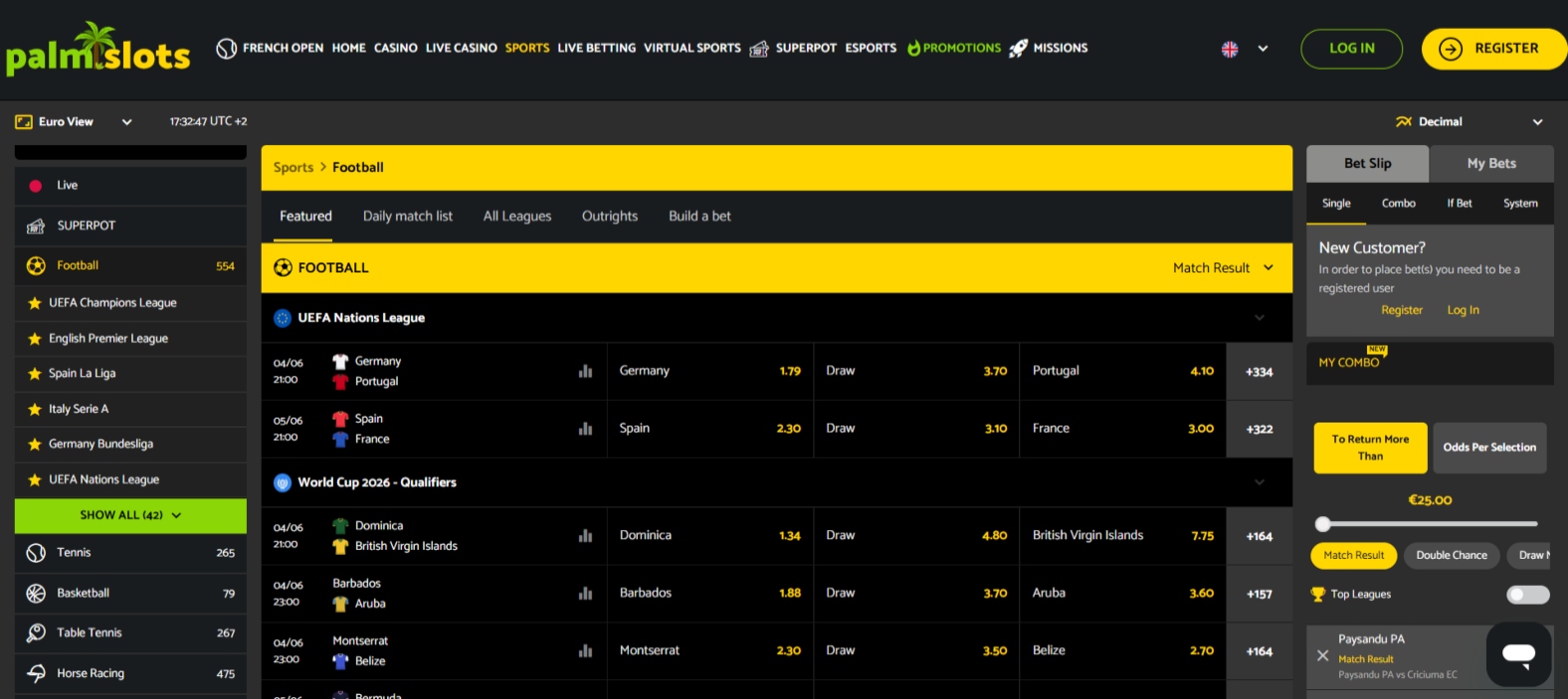Open the My Combo panel

click(x=1430, y=364)
